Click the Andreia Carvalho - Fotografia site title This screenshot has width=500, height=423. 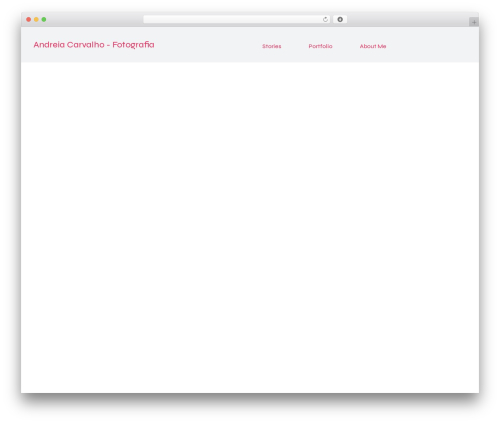[94, 45]
